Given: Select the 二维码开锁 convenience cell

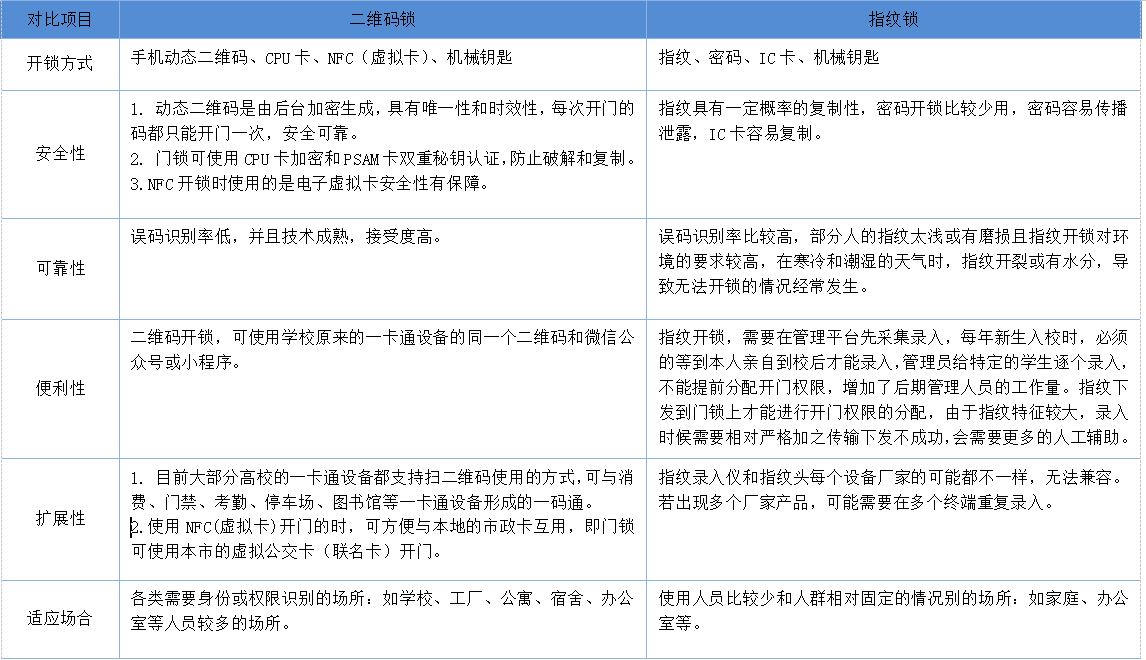Looking at the screenshot, I should 383,349.
